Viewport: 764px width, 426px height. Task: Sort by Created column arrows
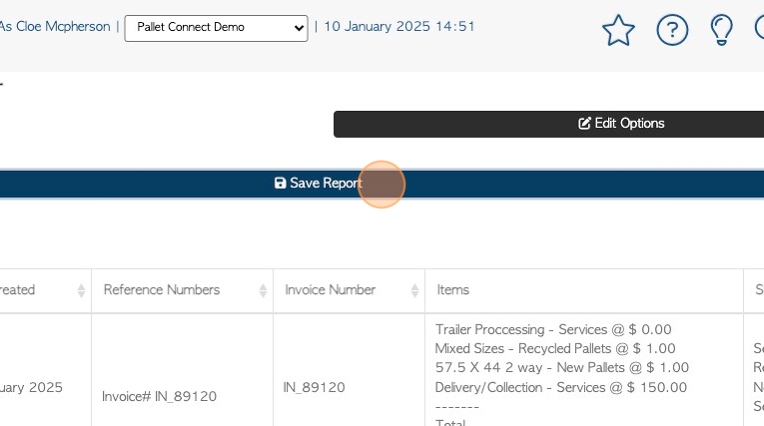(81, 290)
